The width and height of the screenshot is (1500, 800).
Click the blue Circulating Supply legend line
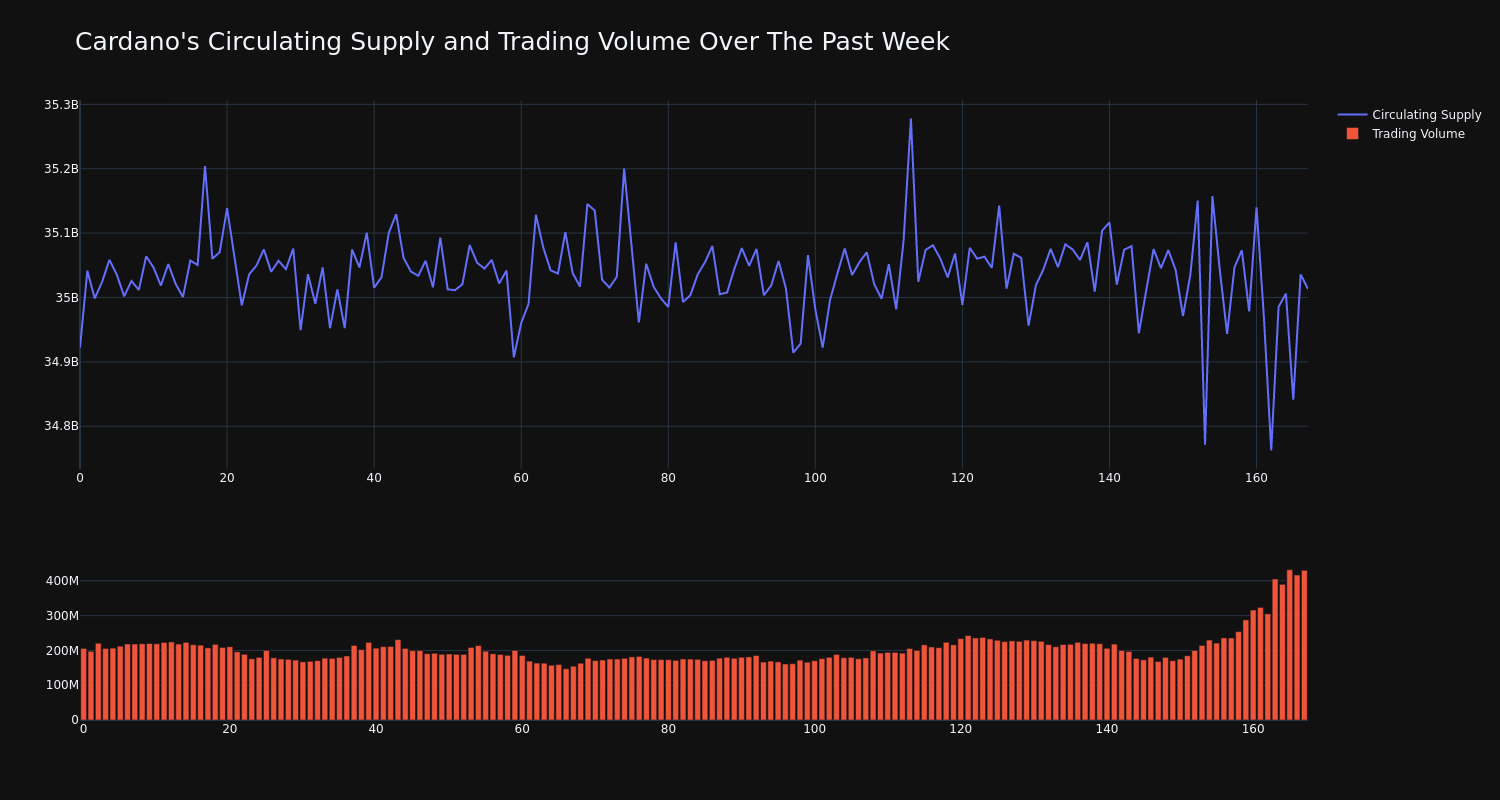tap(1352, 115)
